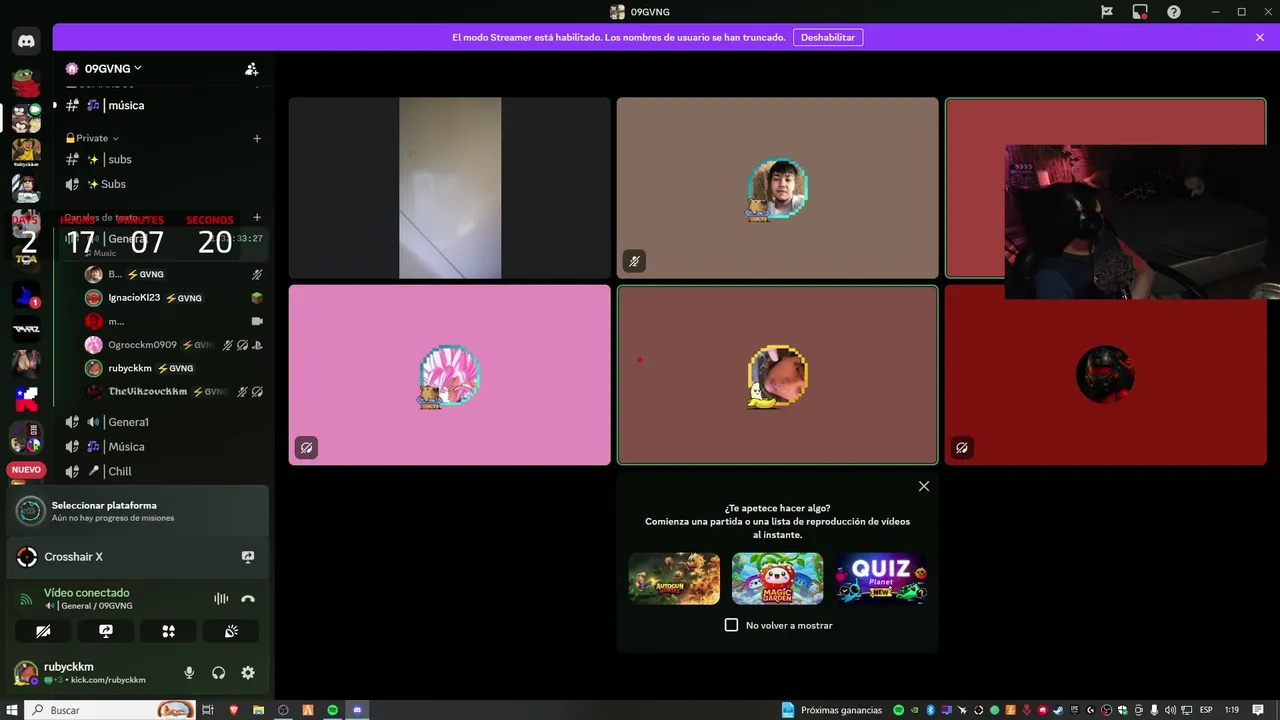Open Windows Task View in taskbar

tap(208, 710)
